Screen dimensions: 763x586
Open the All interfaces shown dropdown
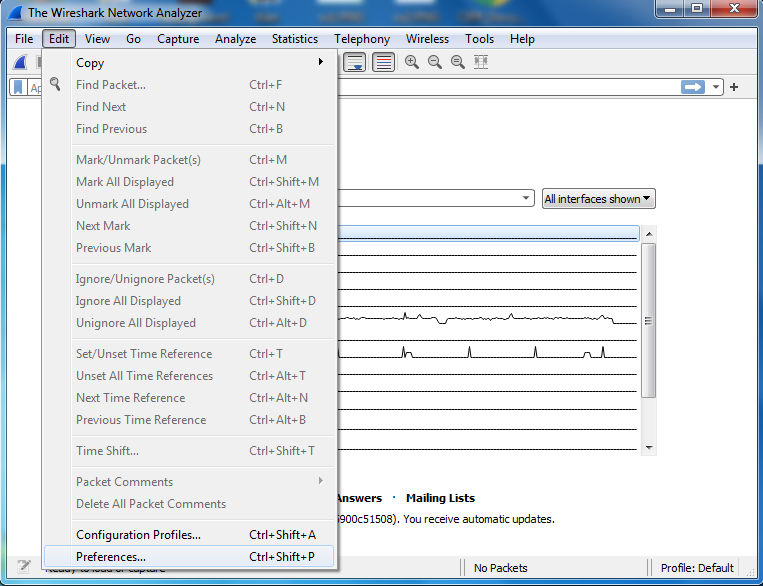click(599, 199)
